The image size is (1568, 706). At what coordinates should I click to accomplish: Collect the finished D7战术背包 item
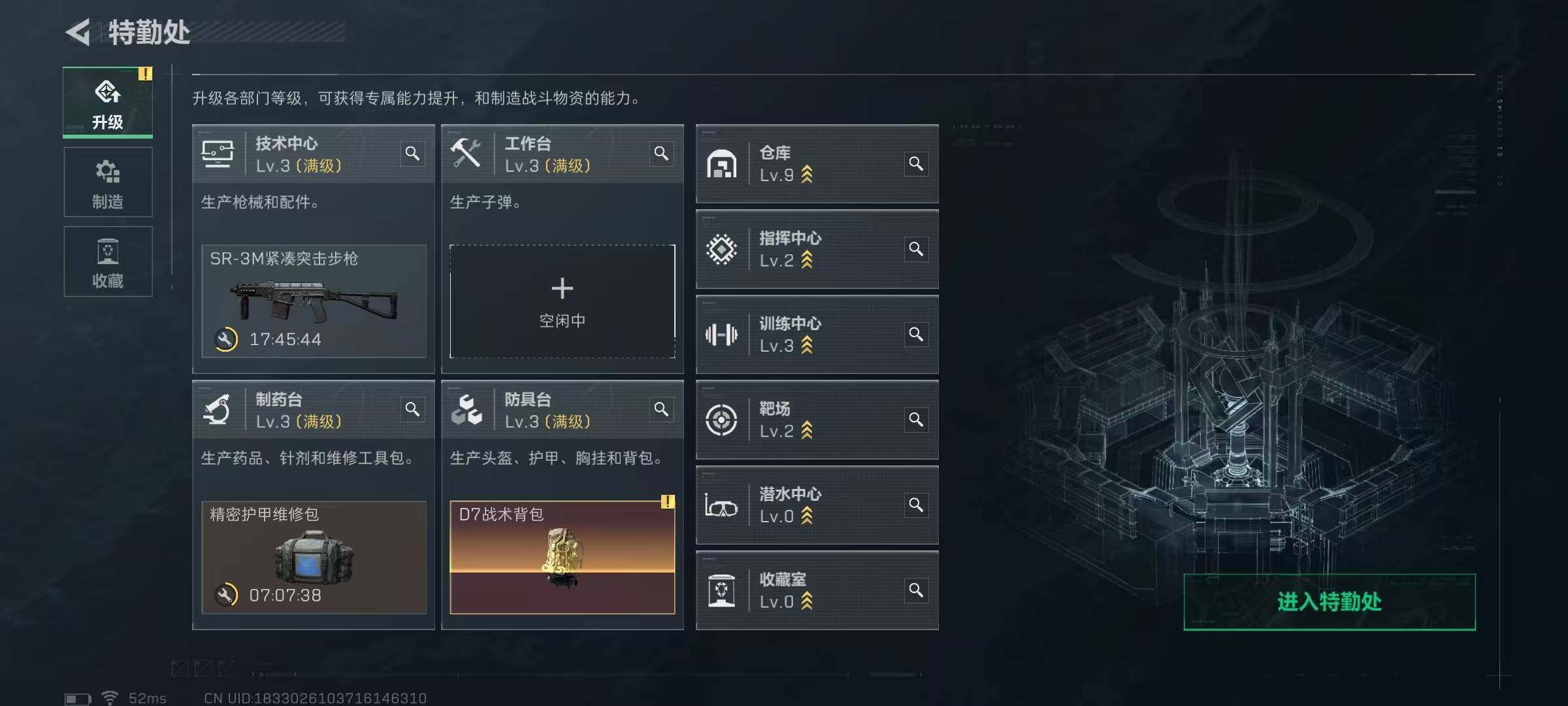coord(563,557)
